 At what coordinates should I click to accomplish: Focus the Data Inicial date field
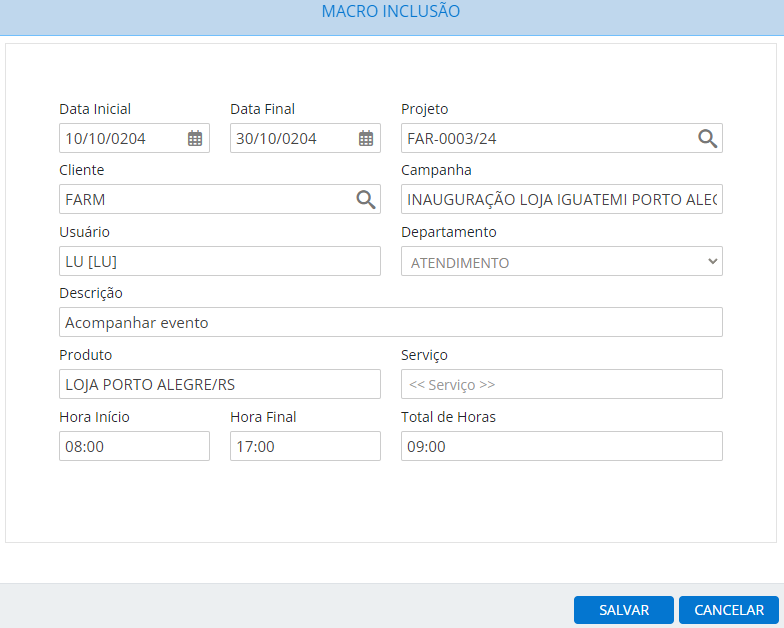(134, 138)
